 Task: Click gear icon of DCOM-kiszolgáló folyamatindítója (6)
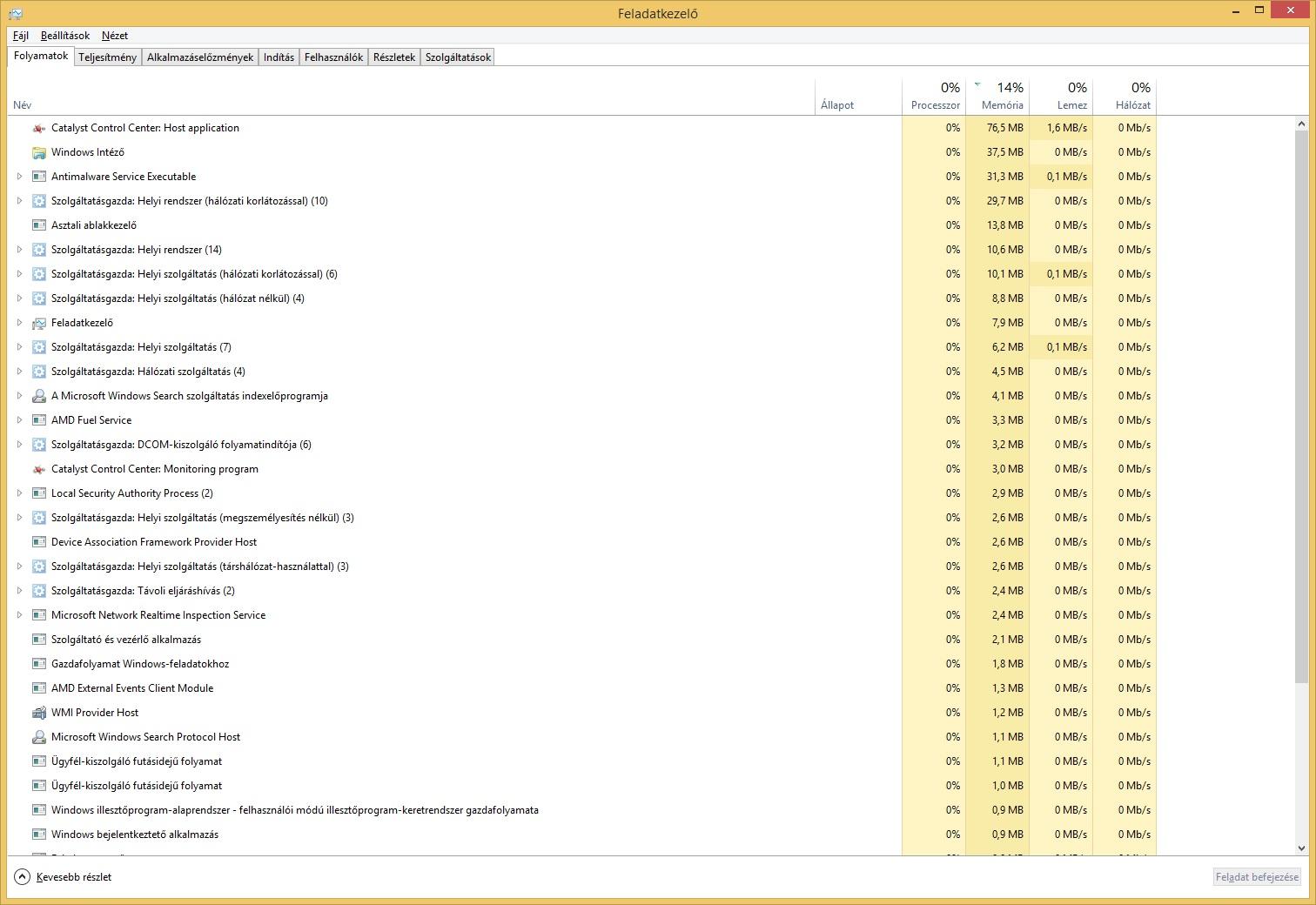38,445
